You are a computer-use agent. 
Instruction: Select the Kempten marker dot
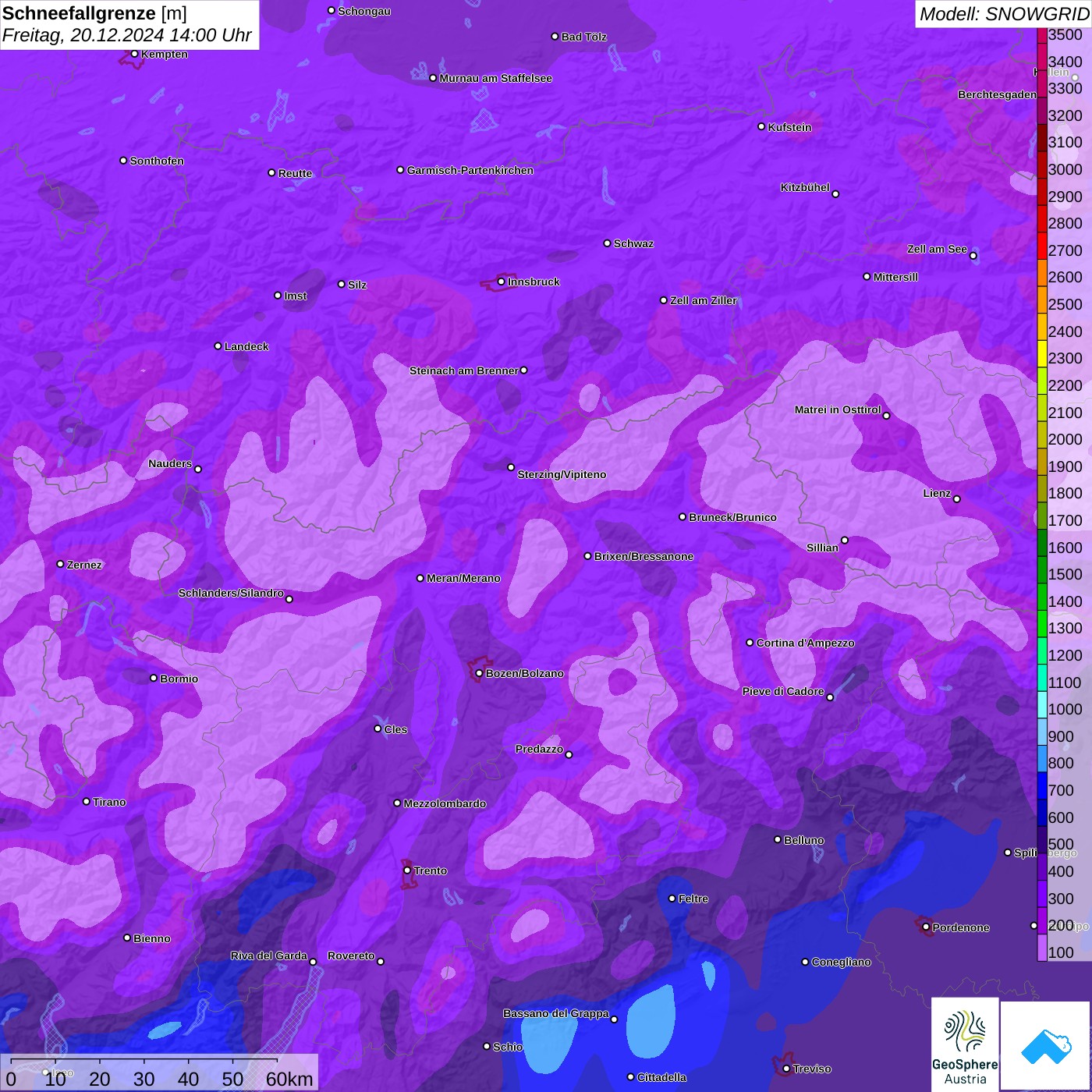[134, 54]
